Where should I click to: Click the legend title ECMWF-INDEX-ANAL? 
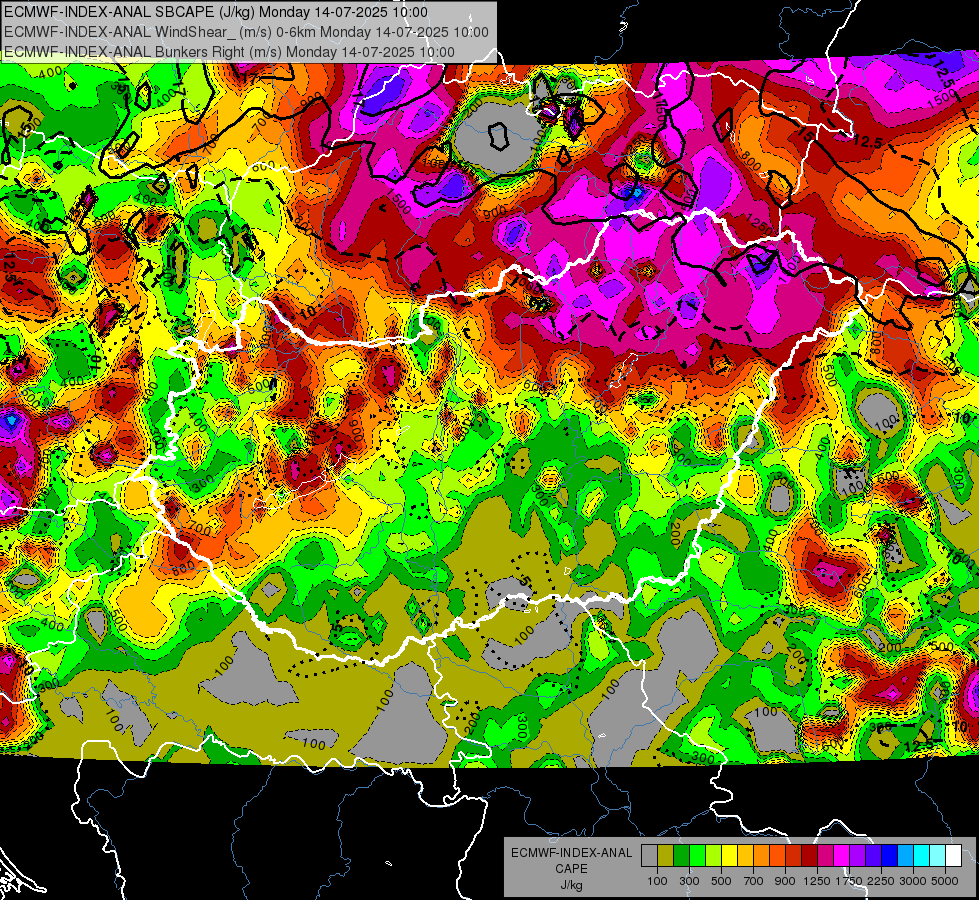571,853
